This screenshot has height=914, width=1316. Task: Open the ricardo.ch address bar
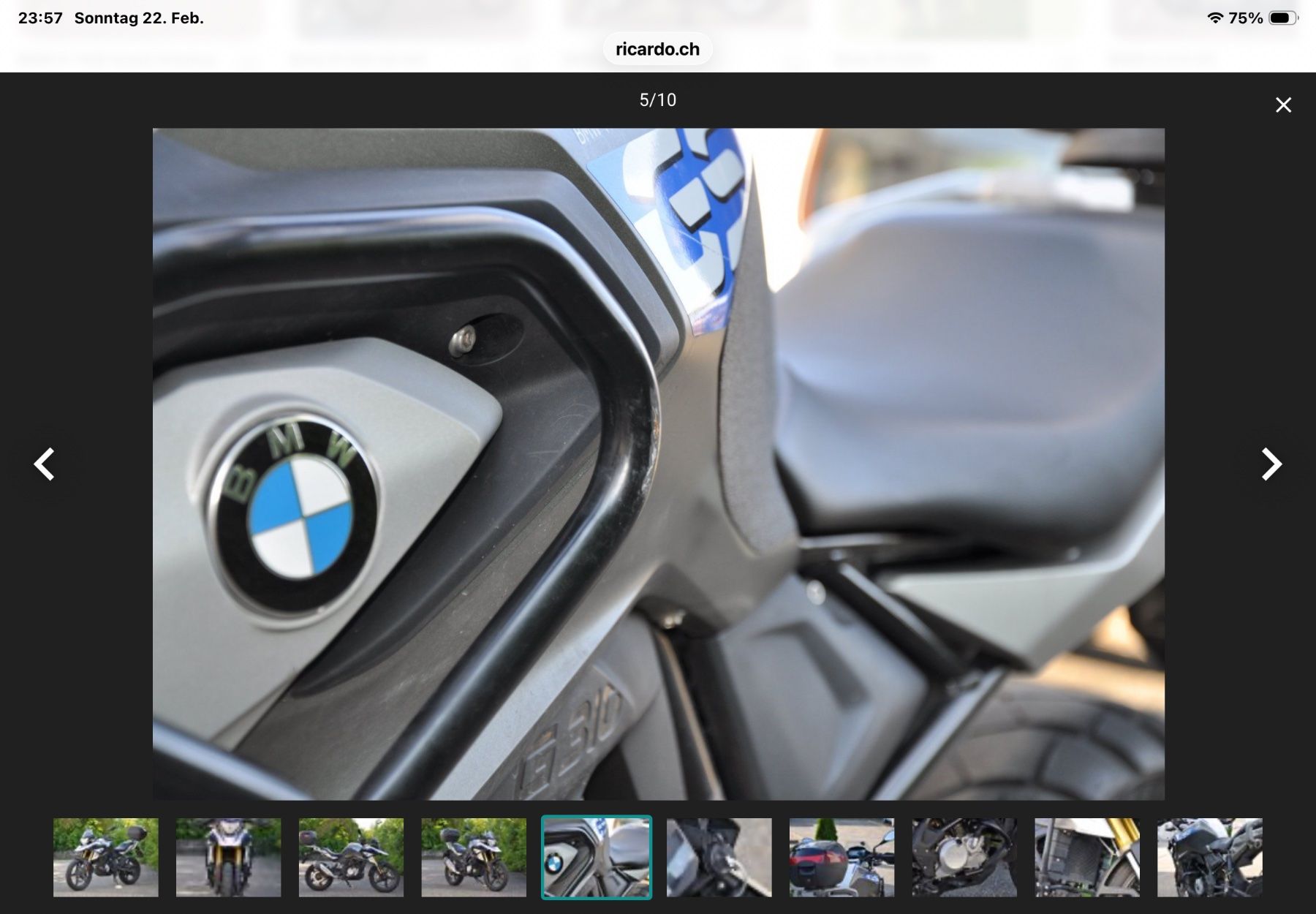tap(657, 49)
